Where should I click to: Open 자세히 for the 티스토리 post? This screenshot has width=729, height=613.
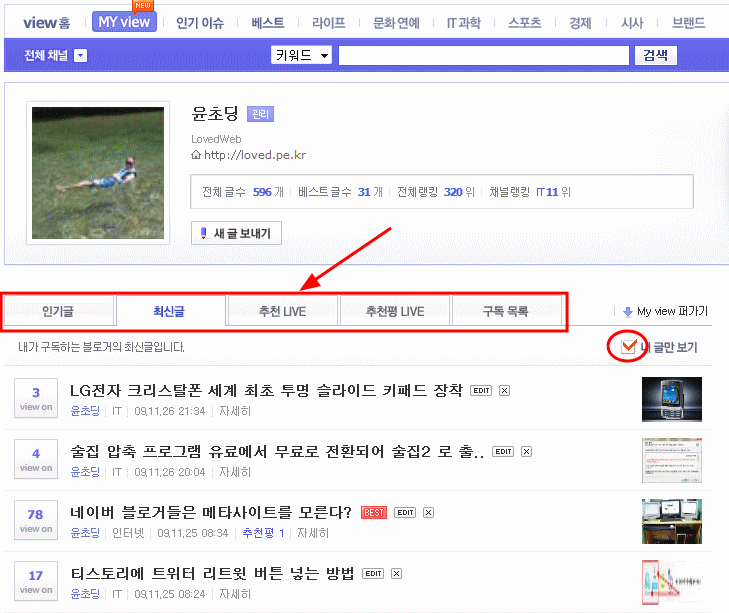pyautogui.click(x=235, y=594)
